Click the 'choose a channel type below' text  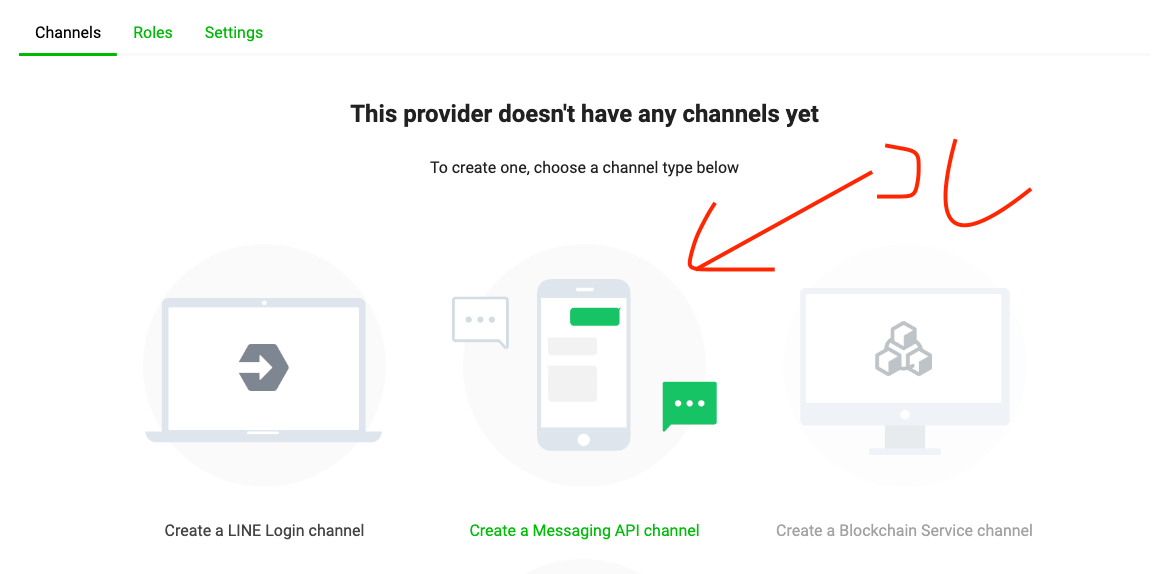tap(636, 168)
